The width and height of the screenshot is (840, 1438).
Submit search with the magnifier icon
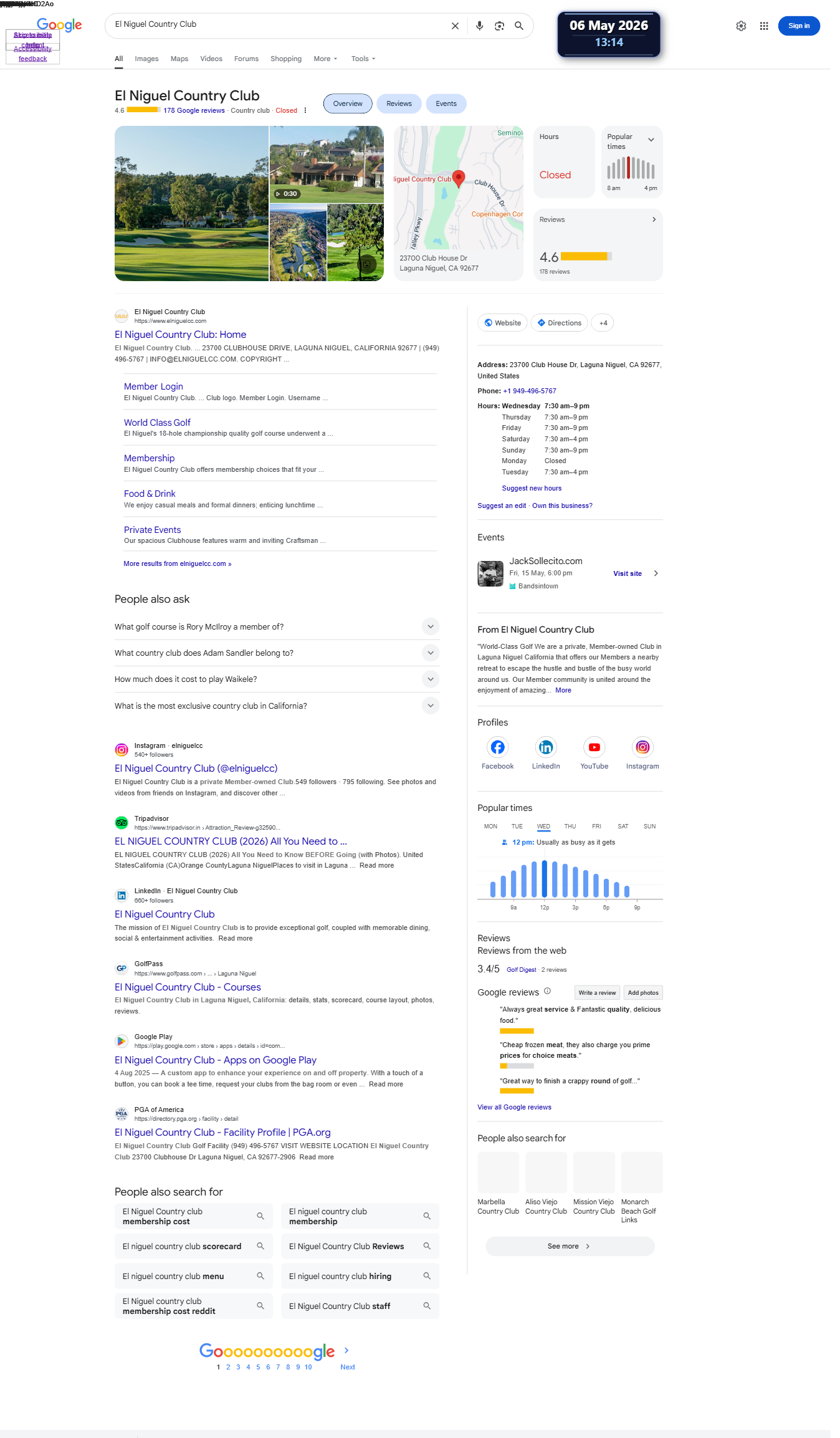pyautogui.click(x=519, y=26)
